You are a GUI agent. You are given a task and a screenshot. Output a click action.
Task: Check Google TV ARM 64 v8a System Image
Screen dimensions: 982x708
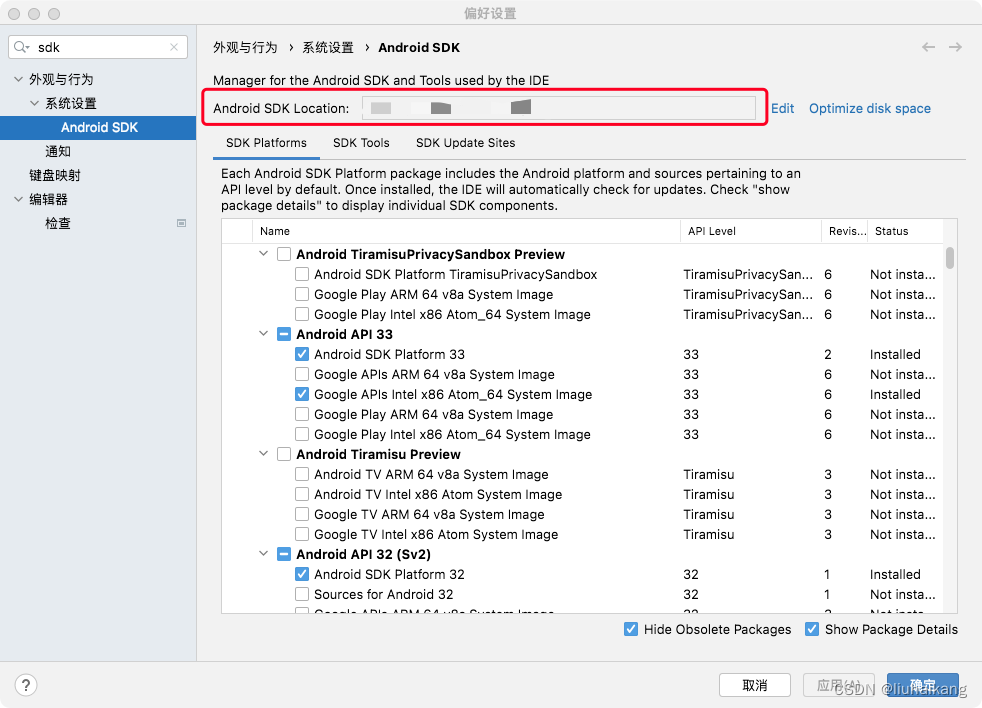tap(302, 514)
